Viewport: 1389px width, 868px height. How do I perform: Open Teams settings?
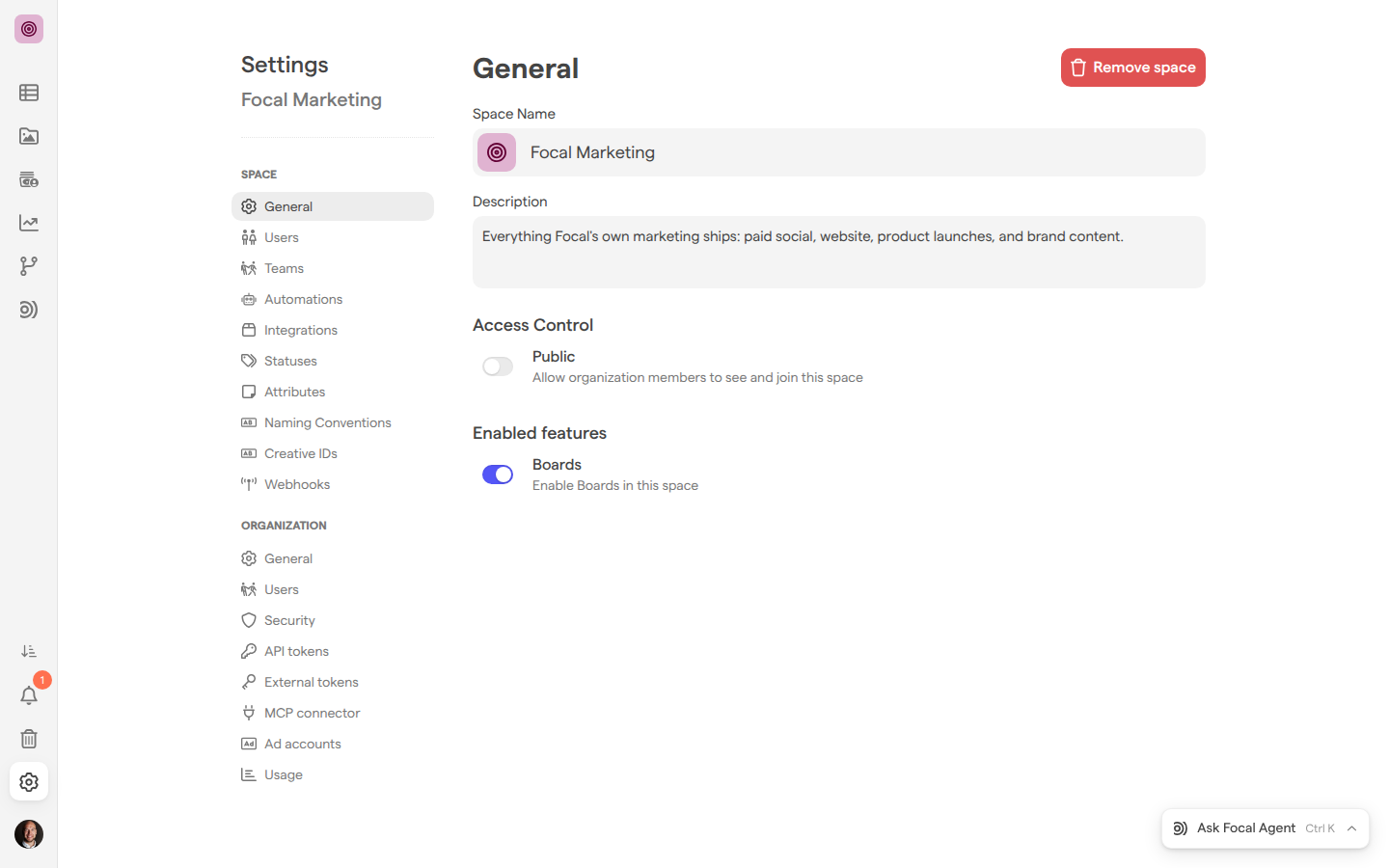point(333,268)
